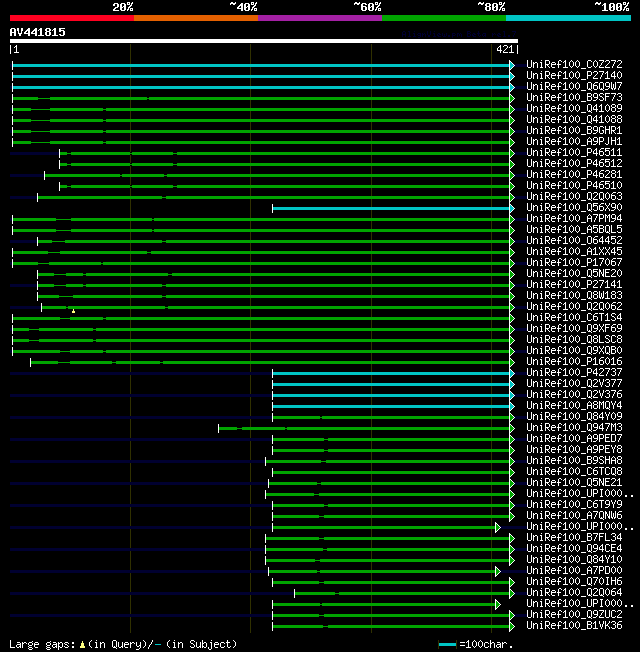Open hit UniRef100_C0Z272

coord(574,64)
